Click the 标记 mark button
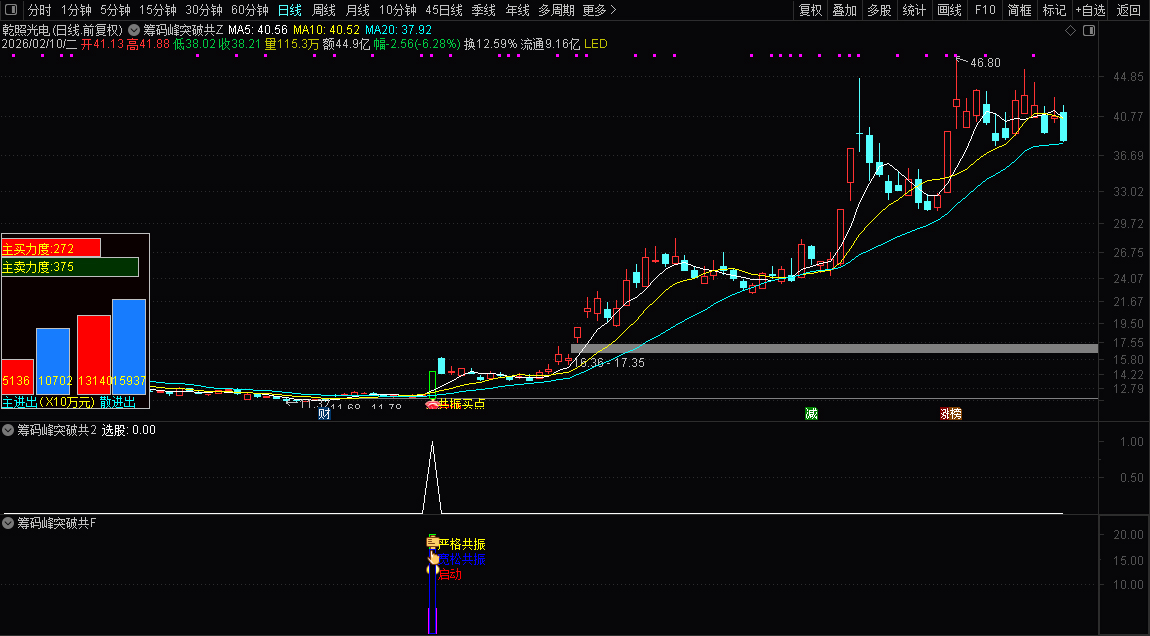Image resolution: width=1150 pixels, height=636 pixels. 1054,10
